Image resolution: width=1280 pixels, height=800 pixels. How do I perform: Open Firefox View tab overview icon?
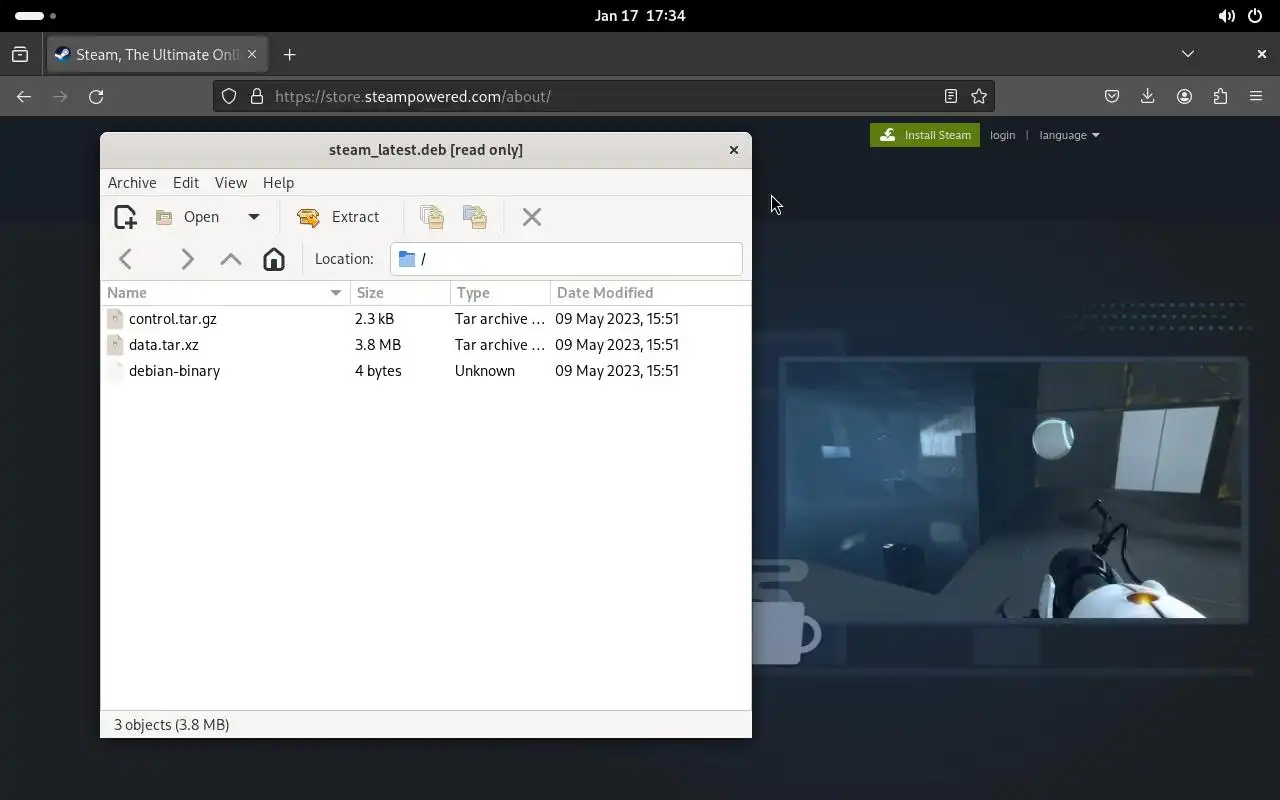[20, 55]
